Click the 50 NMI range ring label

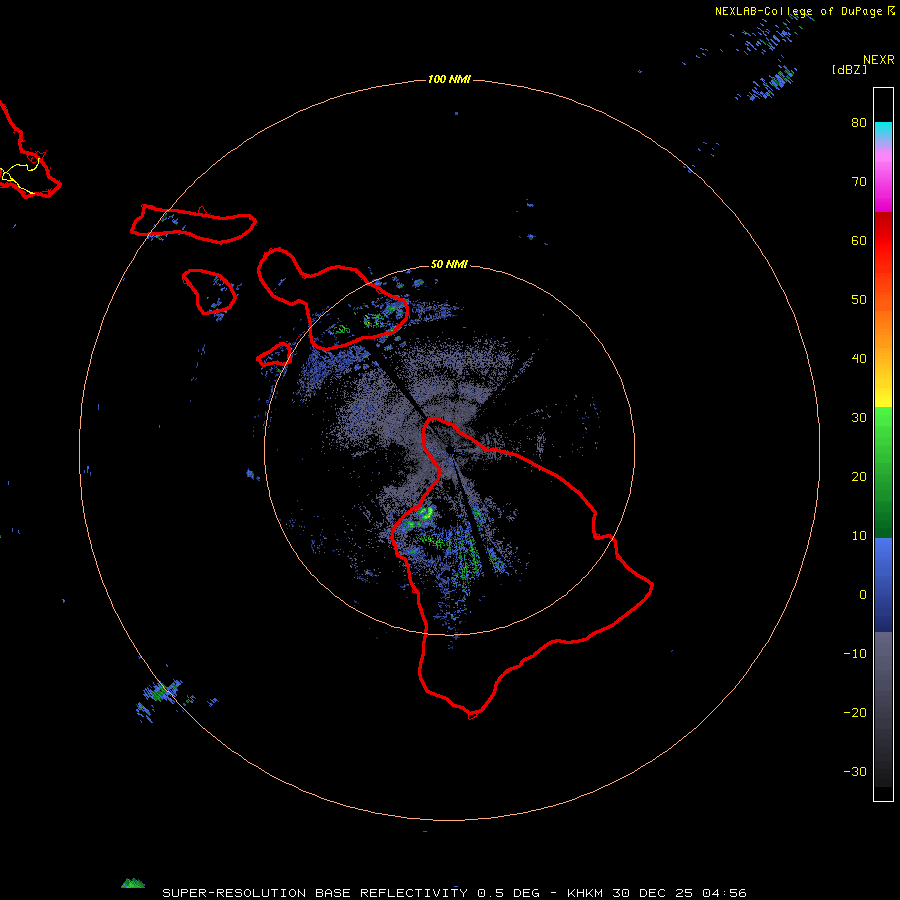click(x=449, y=265)
